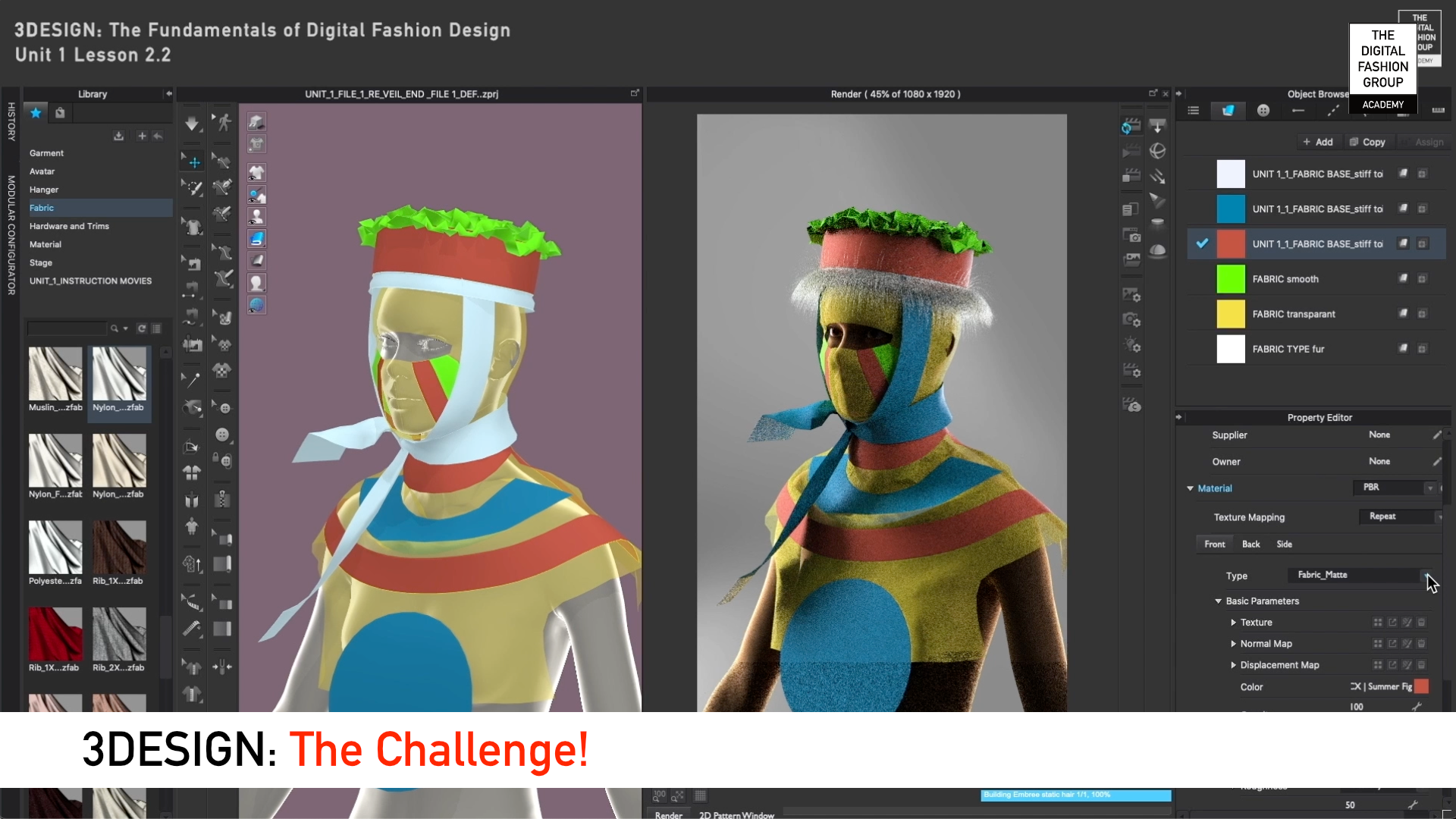Click the Summer Fig color swatch
Screen dimensions: 1456x819
pos(1422,686)
